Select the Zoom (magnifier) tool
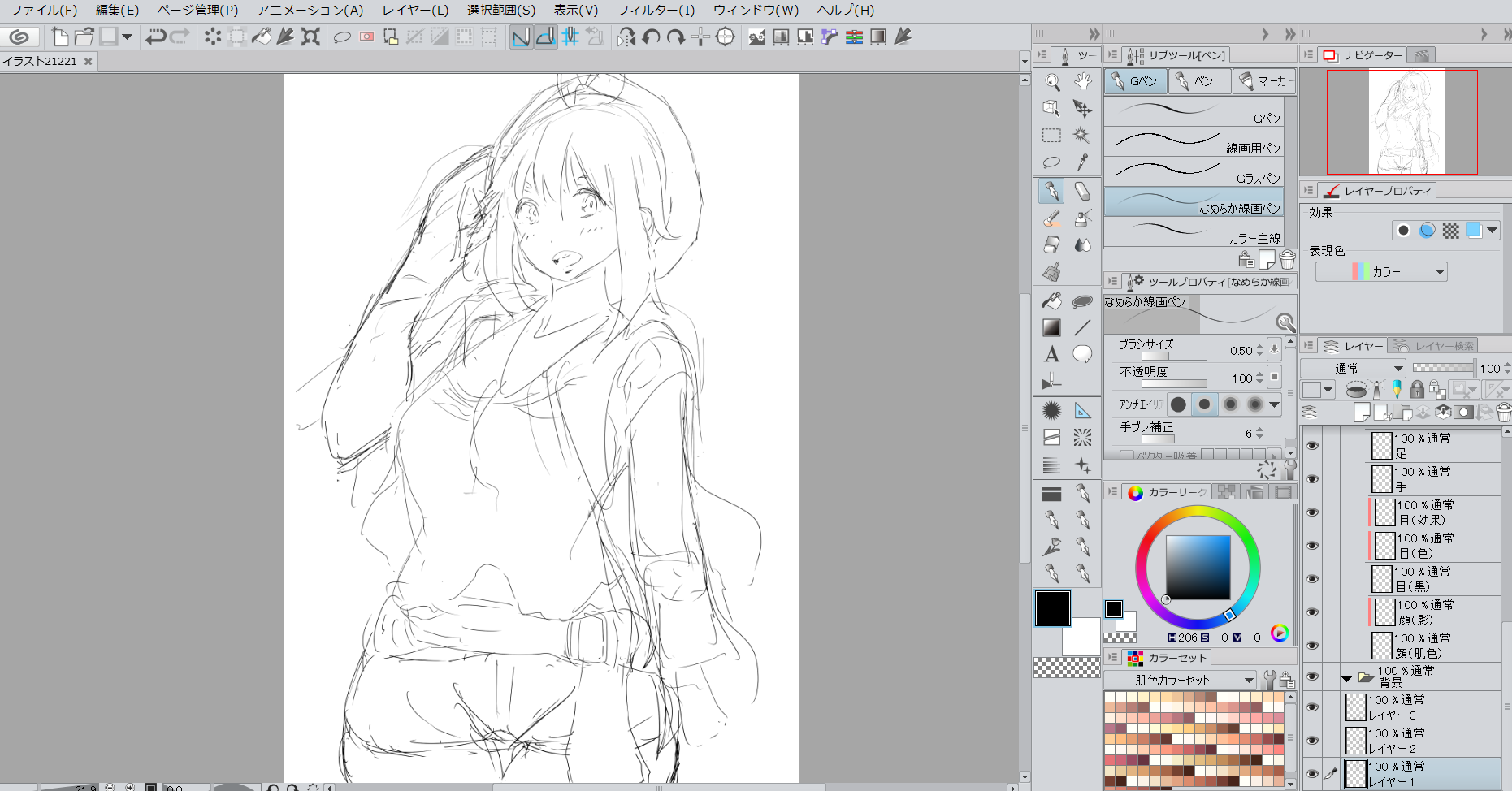This screenshot has height=791, width=1512. click(1052, 82)
